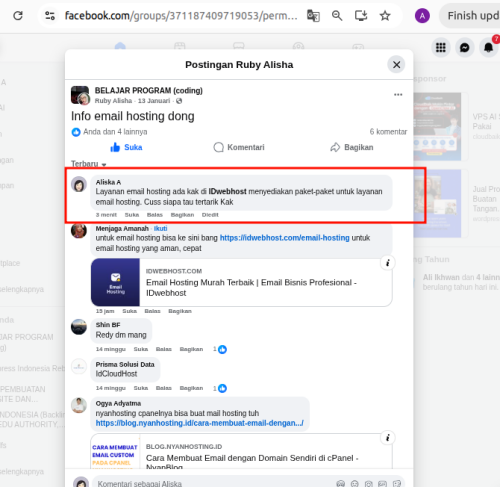Viewport: 500px width, 487px height.
Task: Toggle the Suka like button on the post
Action: point(126,147)
